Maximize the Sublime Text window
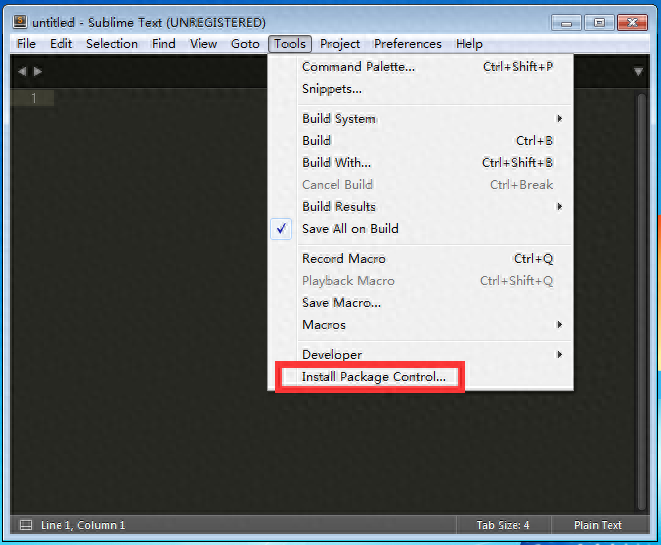The height and width of the screenshot is (545, 661). pyautogui.click(x=599, y=23)
